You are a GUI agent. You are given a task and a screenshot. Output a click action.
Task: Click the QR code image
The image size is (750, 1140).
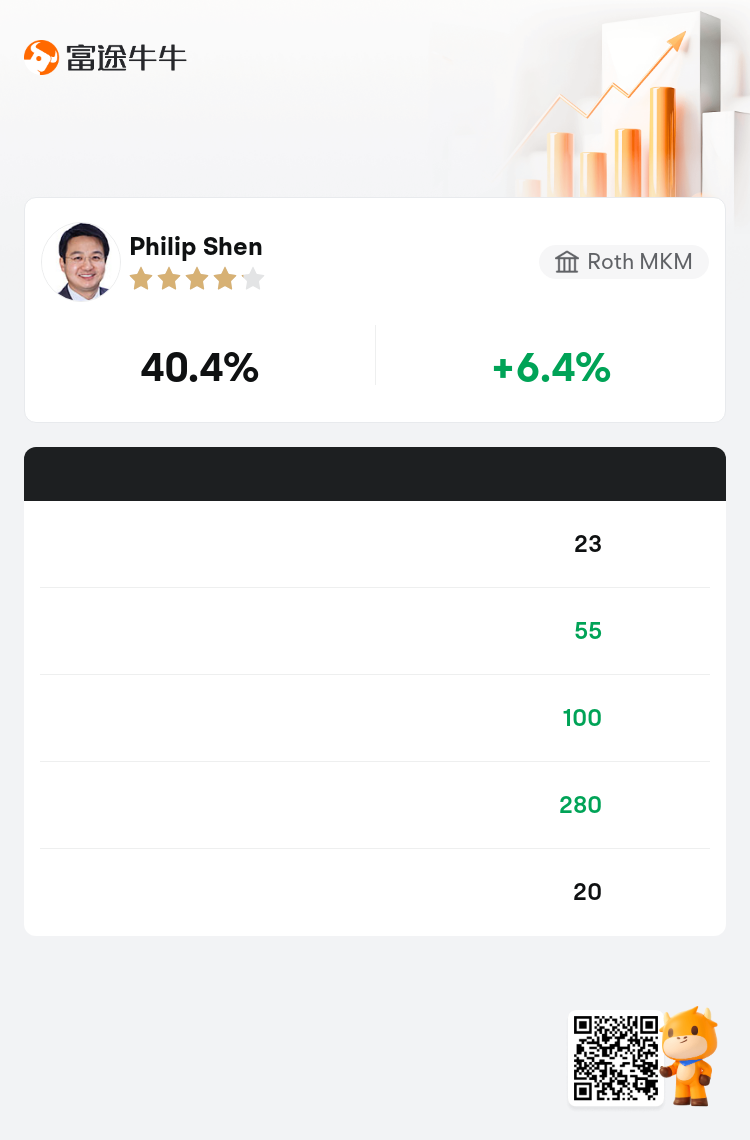pos(616,1059)
